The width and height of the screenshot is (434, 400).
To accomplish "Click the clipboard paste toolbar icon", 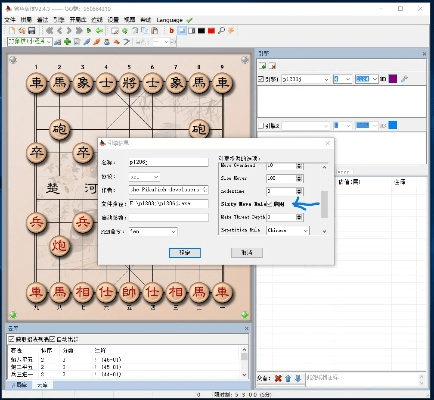I will (155, 31).
